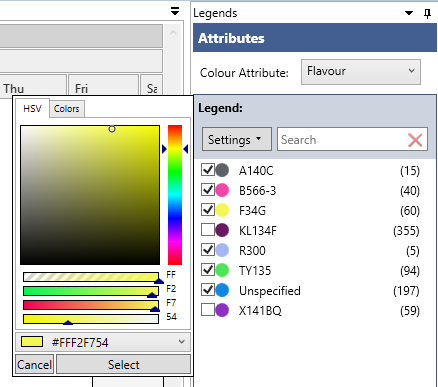This screenshot has width=438, height=387.
Task: Cancel the colour picker
Action: tap(35, 364)
